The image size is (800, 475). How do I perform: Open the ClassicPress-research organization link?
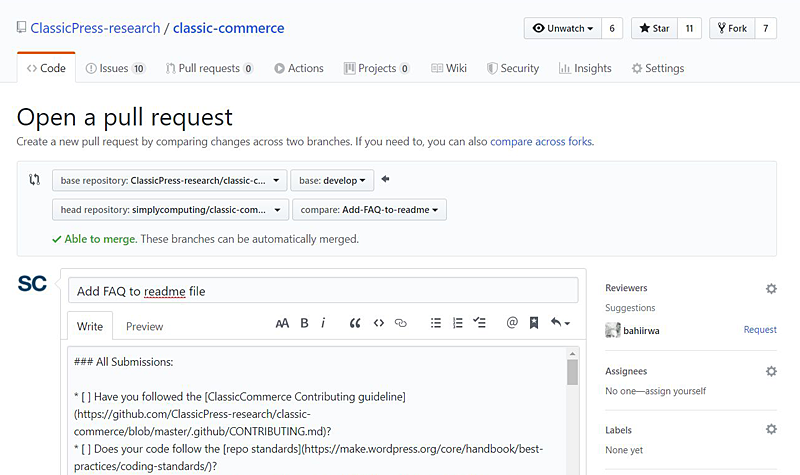pos(95,28)
